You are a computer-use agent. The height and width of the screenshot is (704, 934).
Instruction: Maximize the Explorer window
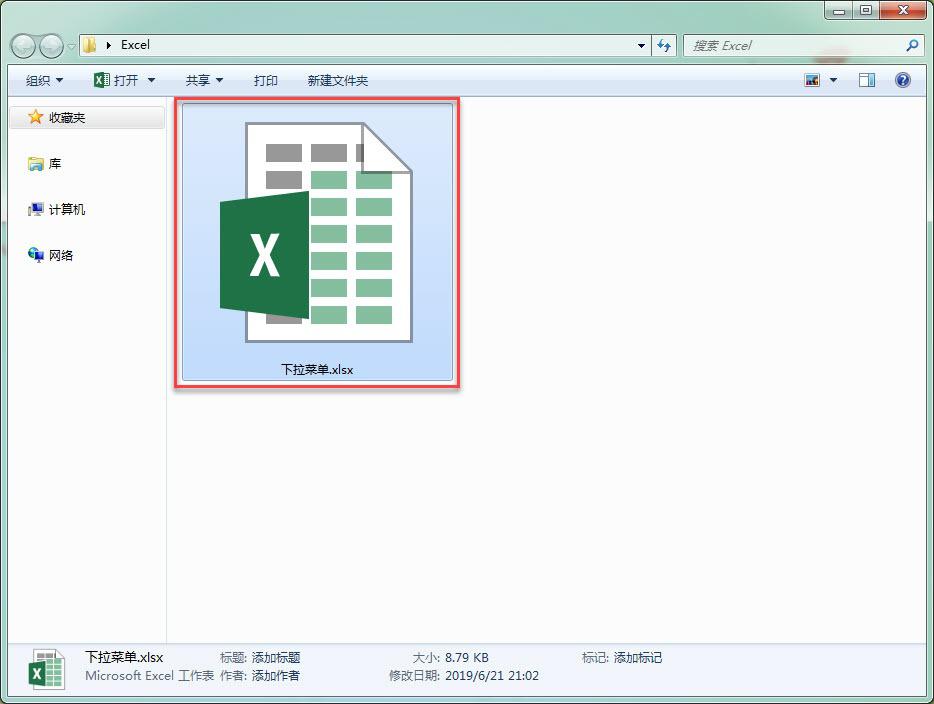click(x=865, y=10)
